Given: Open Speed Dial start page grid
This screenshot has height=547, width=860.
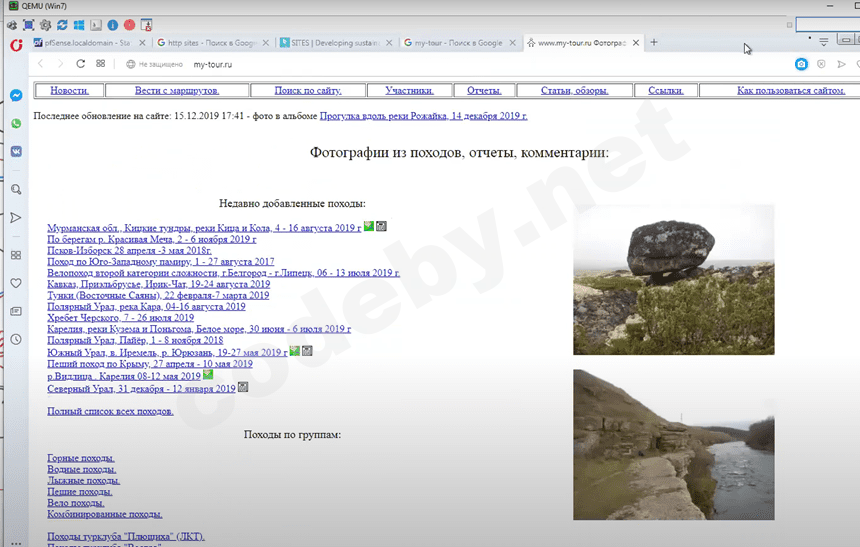Looking at the screenshot, I should tap(101, 64).
